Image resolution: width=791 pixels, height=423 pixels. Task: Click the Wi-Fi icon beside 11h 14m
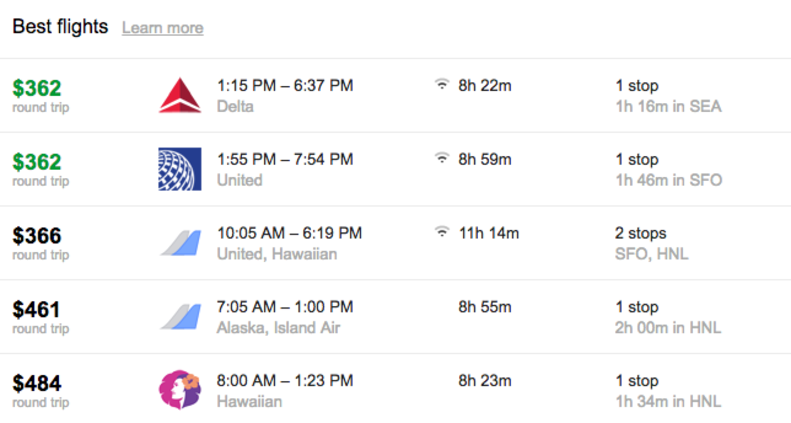[x=442, y=231]
